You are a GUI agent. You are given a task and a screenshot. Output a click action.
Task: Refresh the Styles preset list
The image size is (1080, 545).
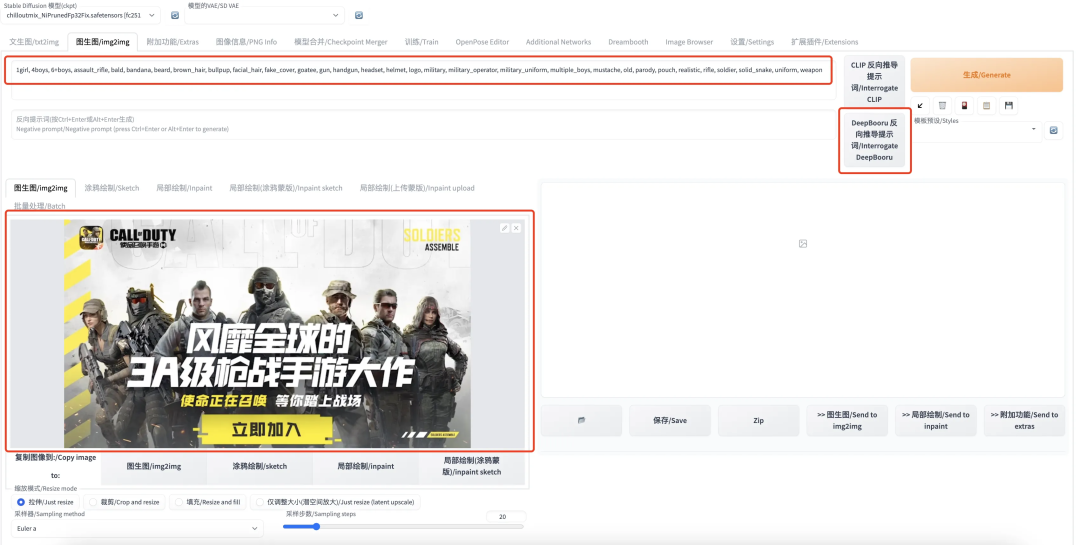(1053, 130)
